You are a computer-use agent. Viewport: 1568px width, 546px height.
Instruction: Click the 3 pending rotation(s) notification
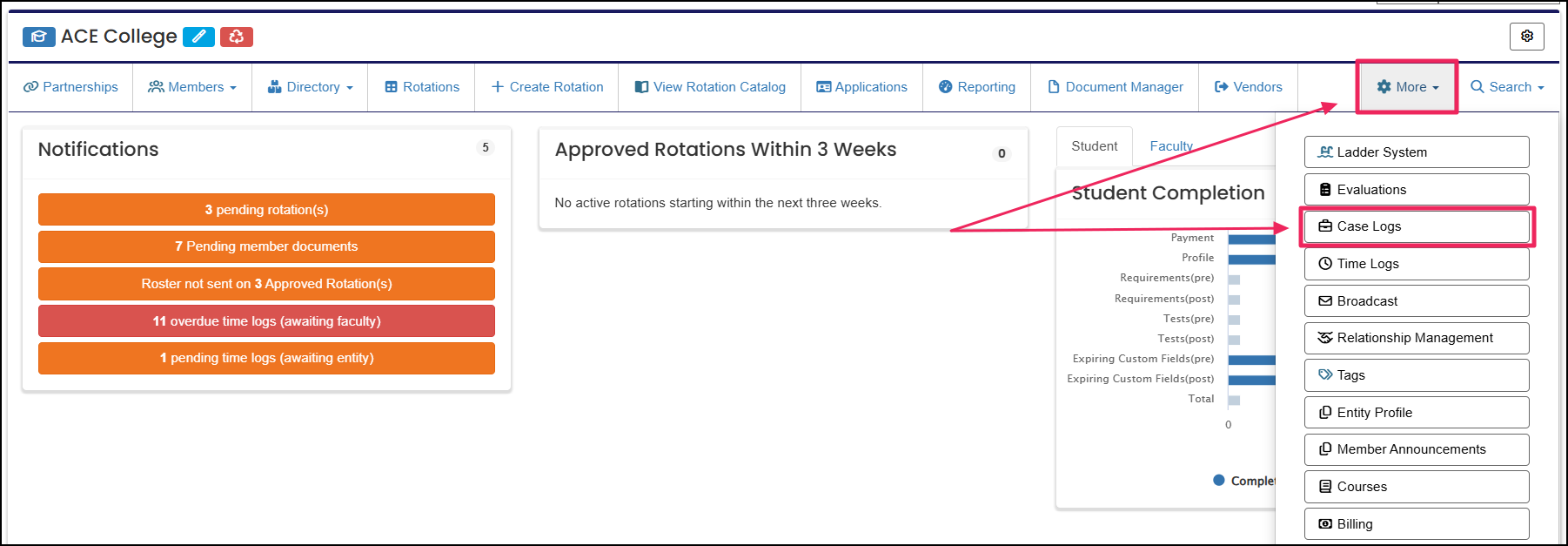[266, 210]
